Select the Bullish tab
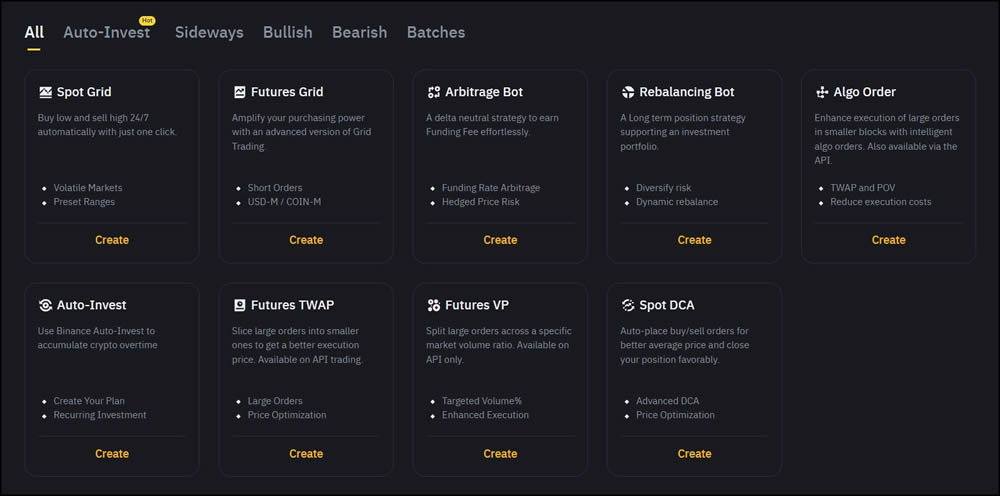 tap(287, 32)
